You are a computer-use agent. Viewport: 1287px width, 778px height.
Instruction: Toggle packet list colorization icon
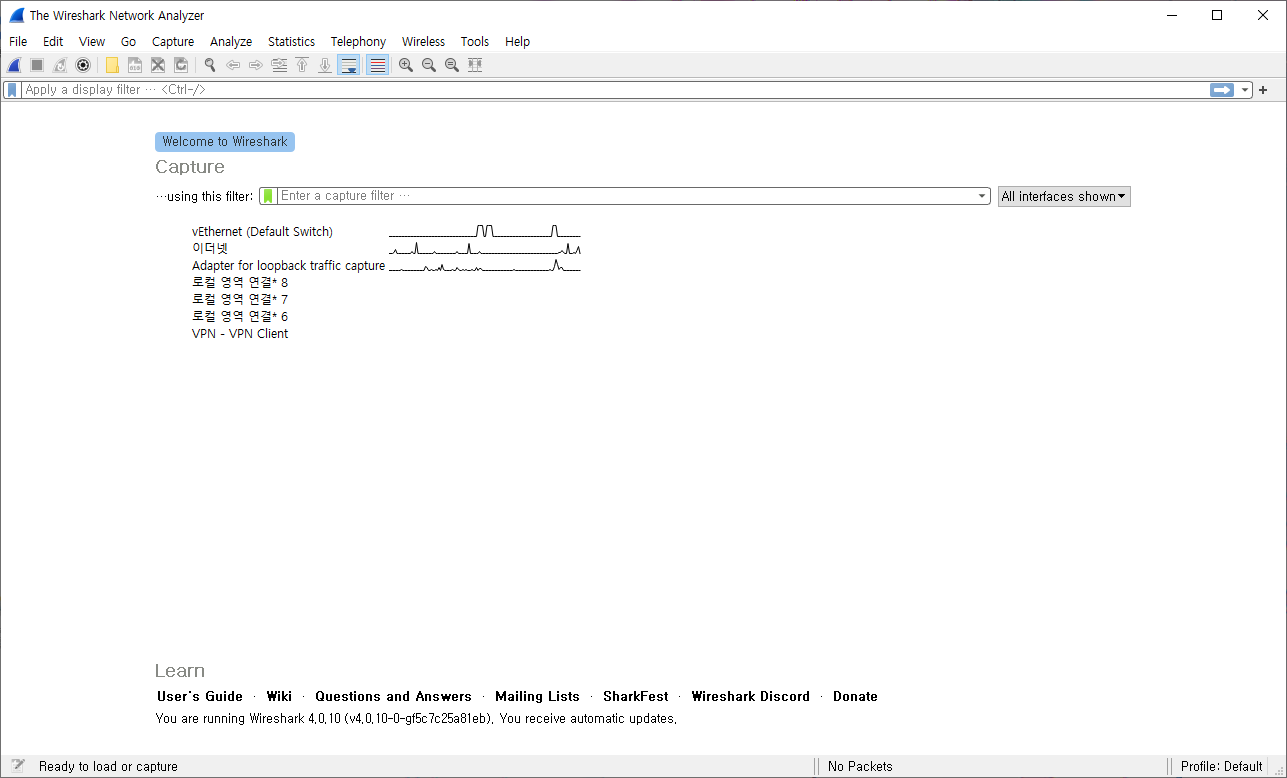(x=377, y=65)
